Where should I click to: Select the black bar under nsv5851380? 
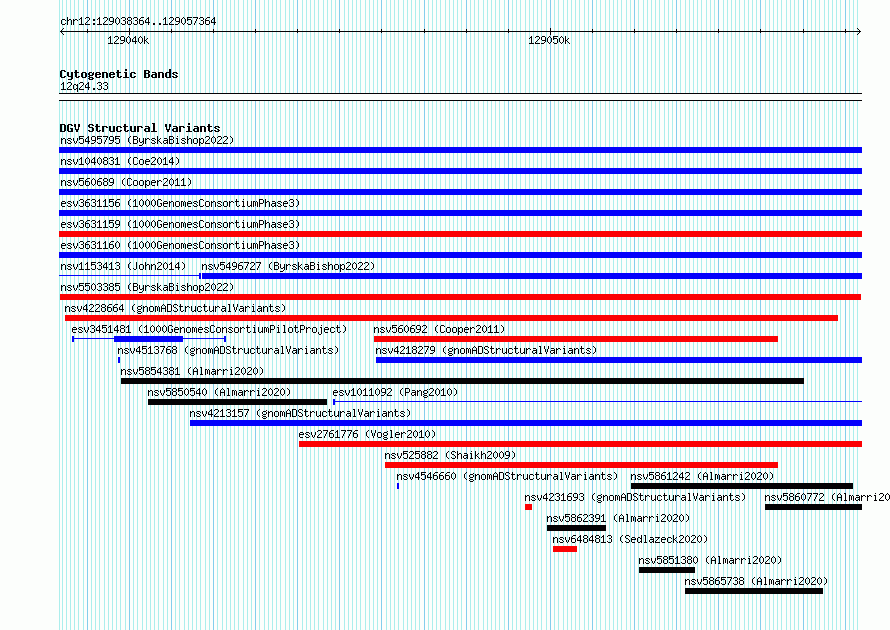tap(667, 570)
